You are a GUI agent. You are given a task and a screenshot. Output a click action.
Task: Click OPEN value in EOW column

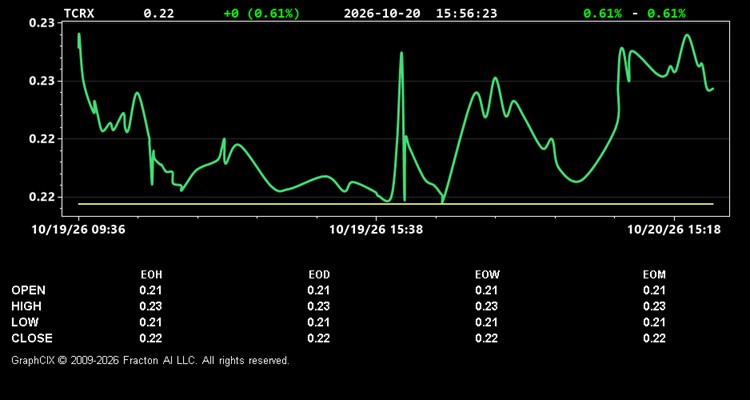click(x=486, y=290)
